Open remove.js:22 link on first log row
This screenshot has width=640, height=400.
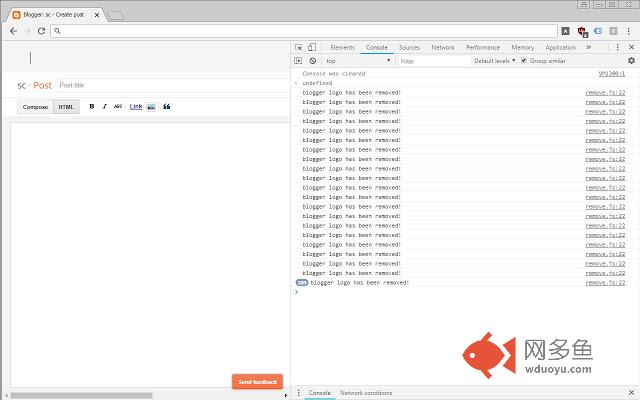coord(605,93)
